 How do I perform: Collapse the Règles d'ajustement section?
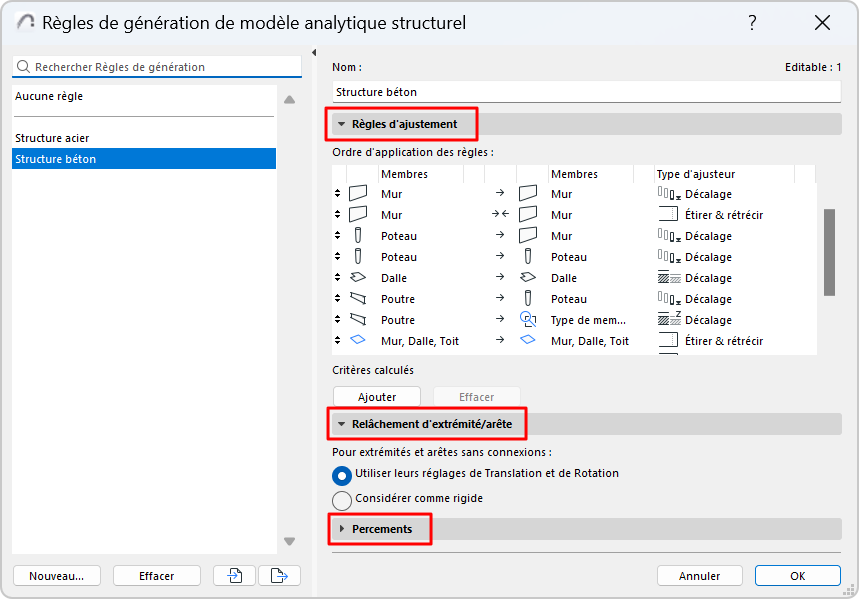click(342, 125)
